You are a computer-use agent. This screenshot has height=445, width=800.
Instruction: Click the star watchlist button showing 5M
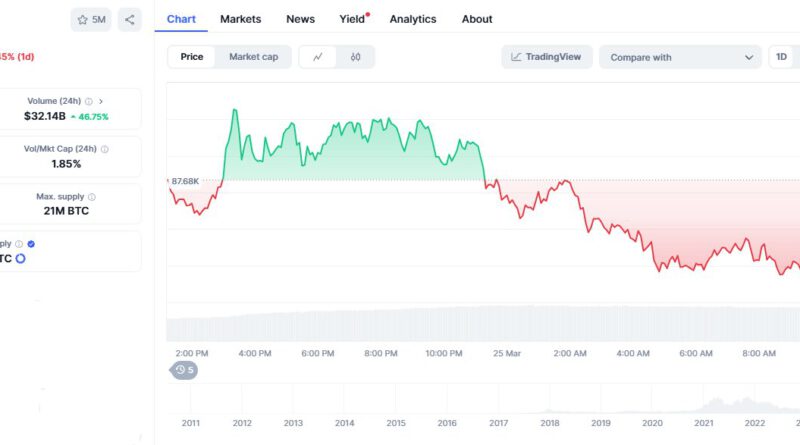91,19
